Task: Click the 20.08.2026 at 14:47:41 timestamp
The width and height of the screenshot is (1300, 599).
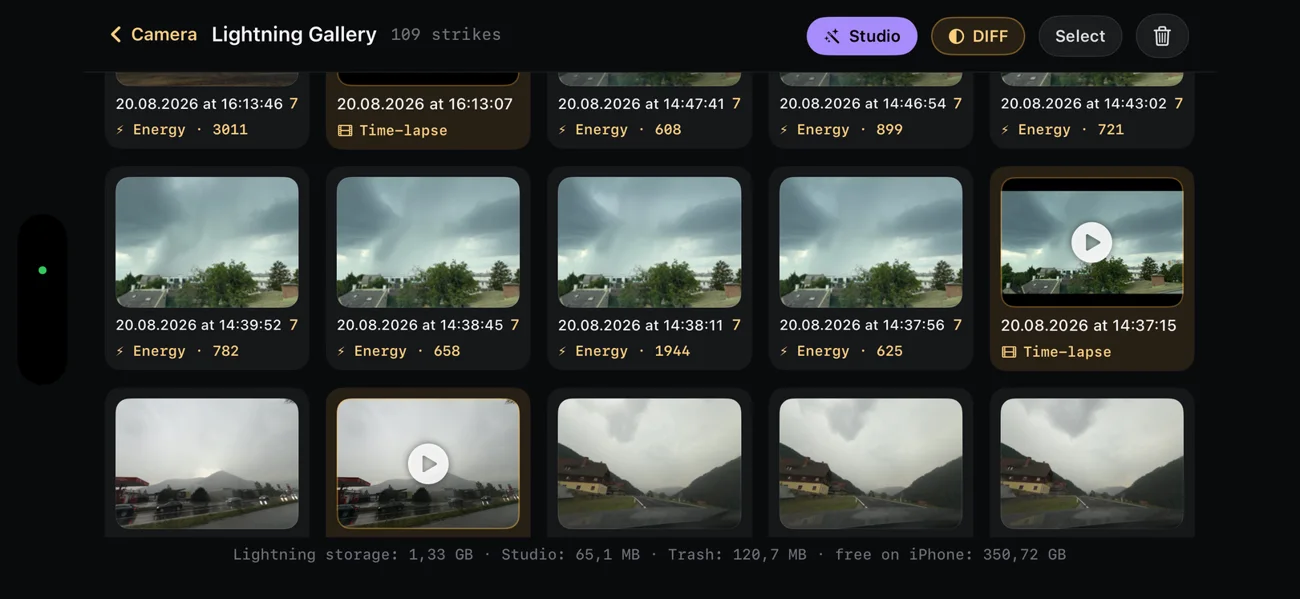Action: pyautogui.click(x=642, y=103)
